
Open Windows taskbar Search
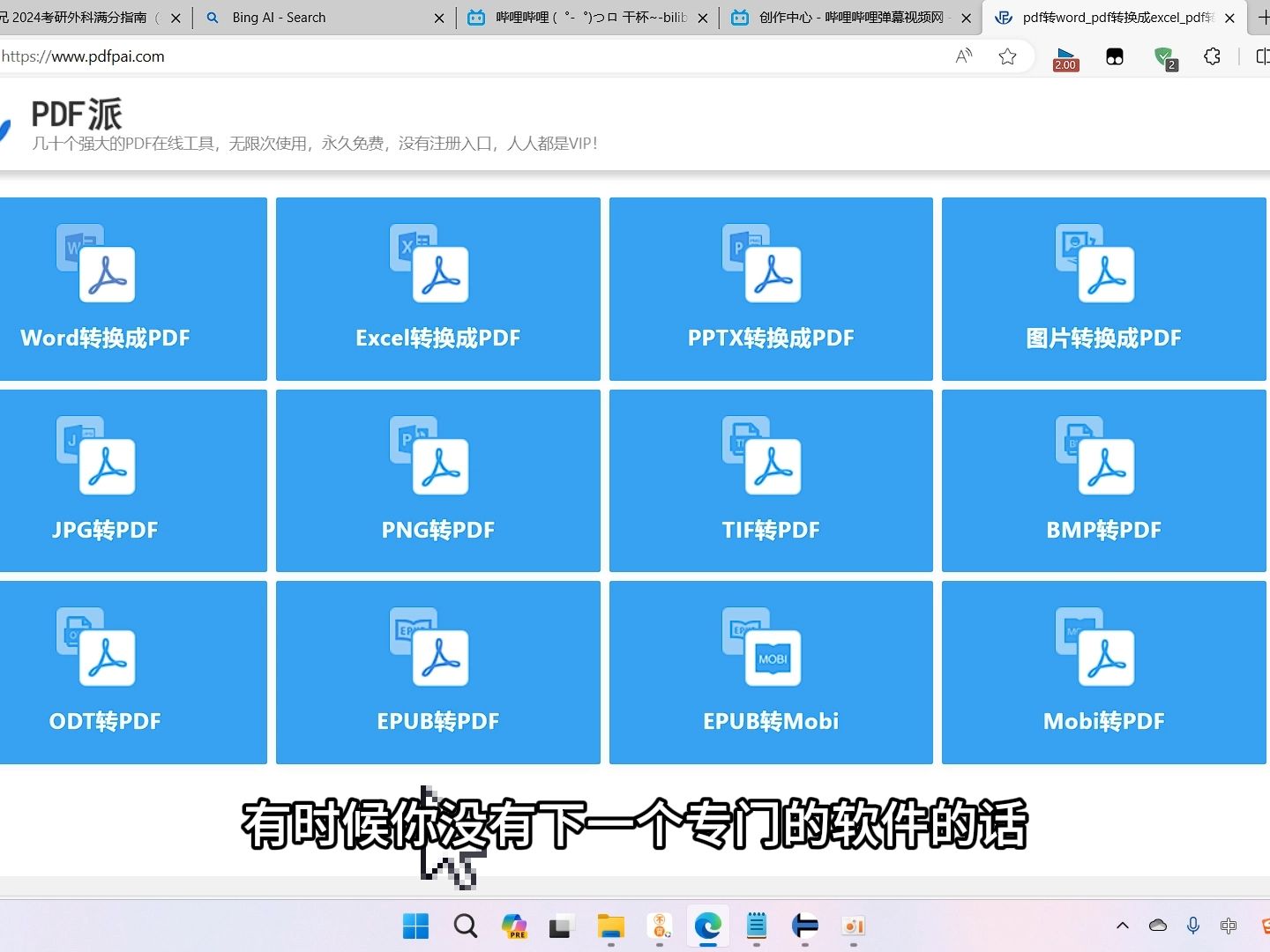click(466, 926)
